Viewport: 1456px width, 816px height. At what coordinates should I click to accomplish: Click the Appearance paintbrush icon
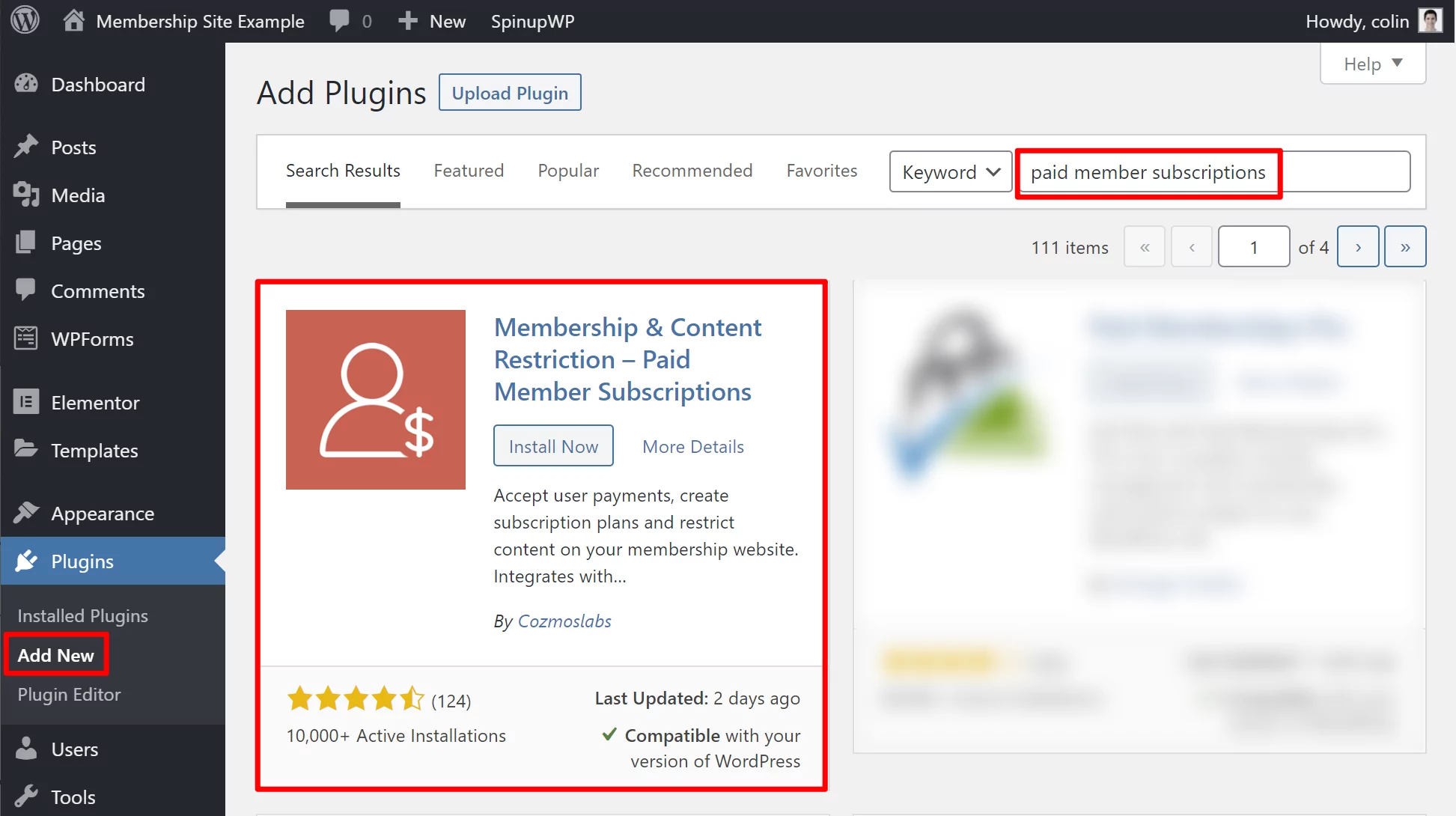point(26,513)
